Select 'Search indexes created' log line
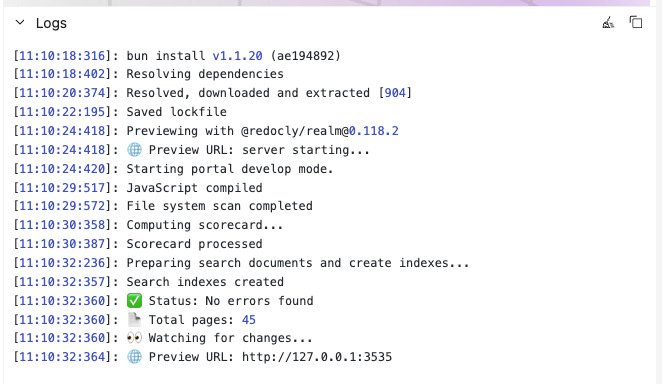 [x=205, y=282]
